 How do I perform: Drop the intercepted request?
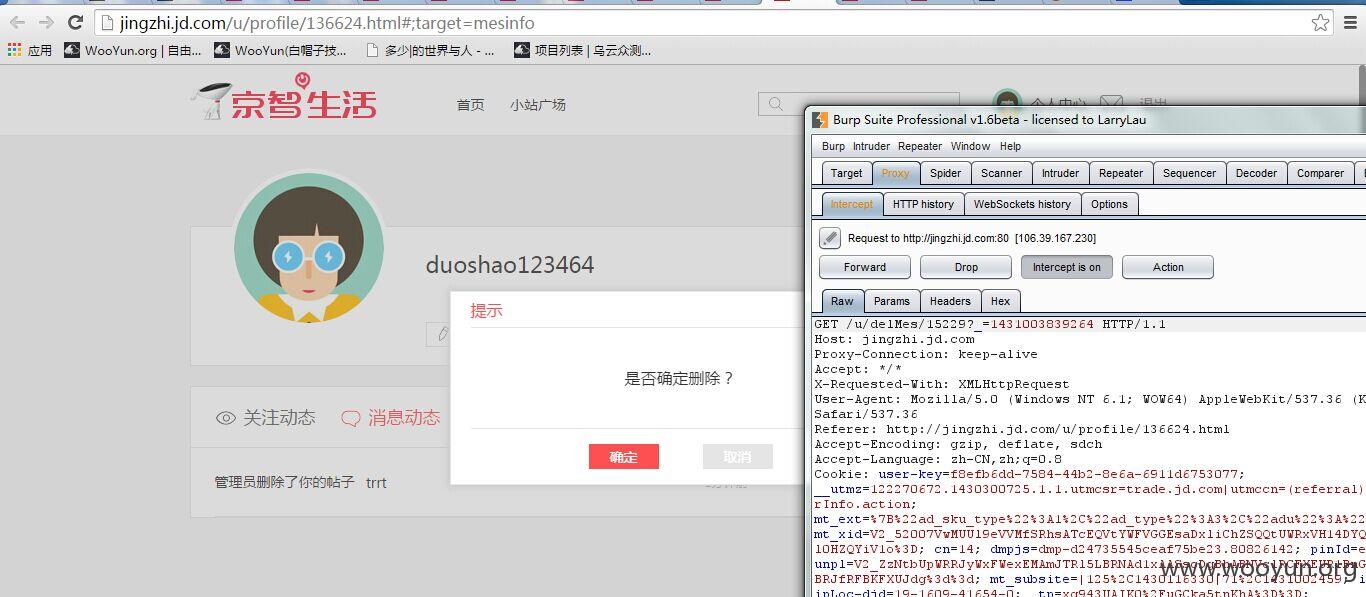click(x=966, y=267)
